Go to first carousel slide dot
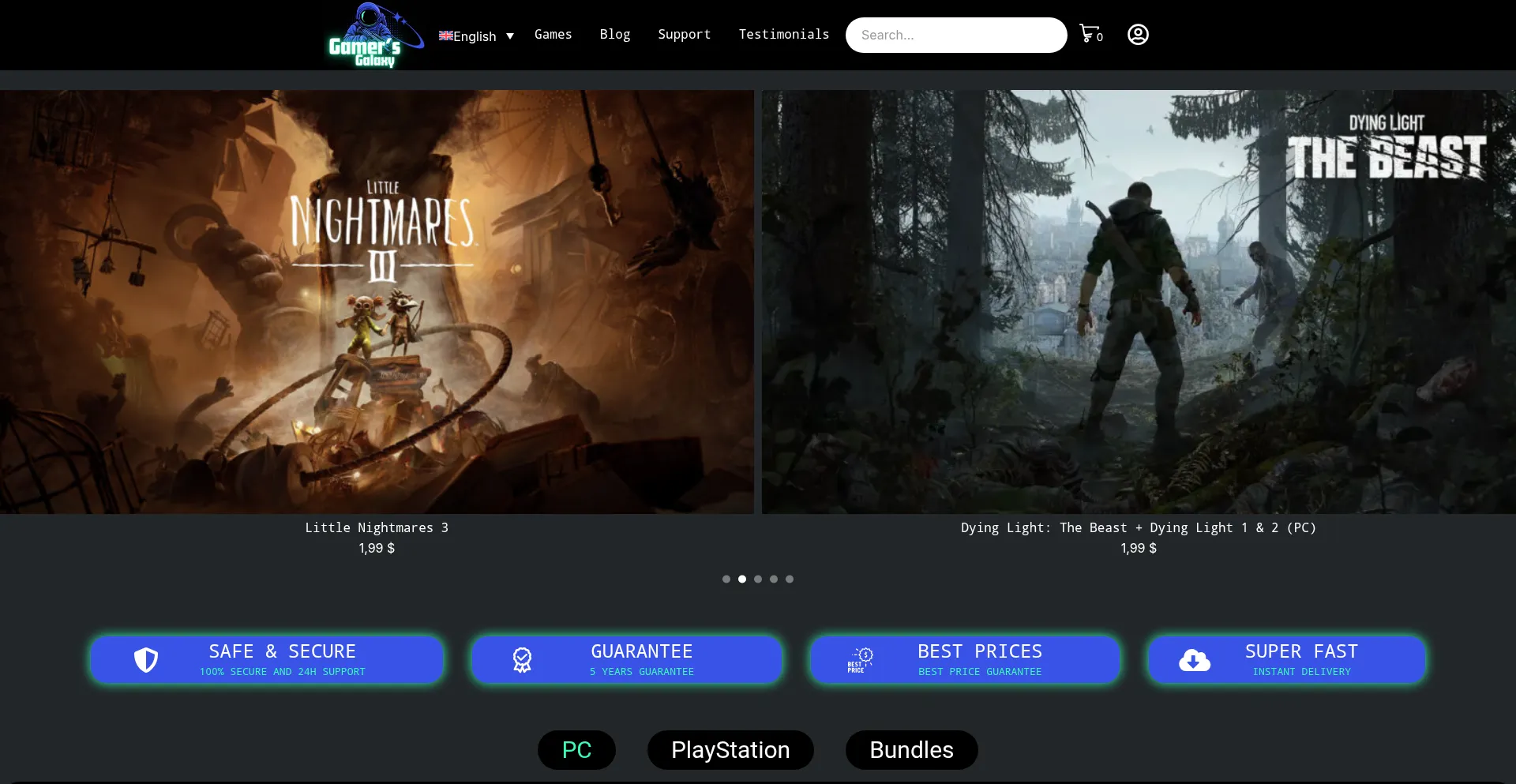 [726, 580]
